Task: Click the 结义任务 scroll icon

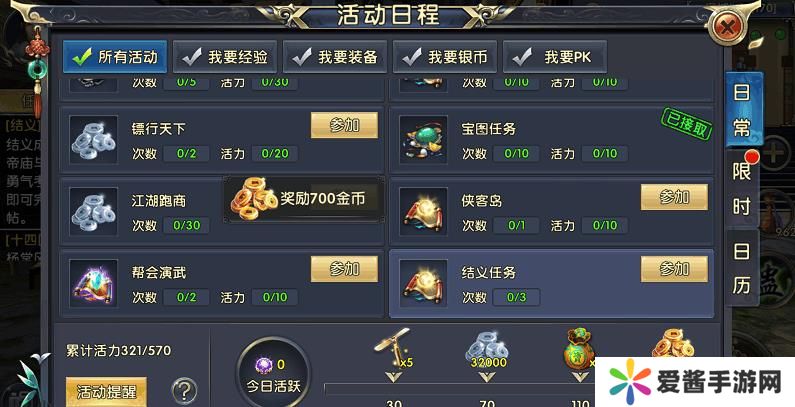Action: [x=423, y=283]
